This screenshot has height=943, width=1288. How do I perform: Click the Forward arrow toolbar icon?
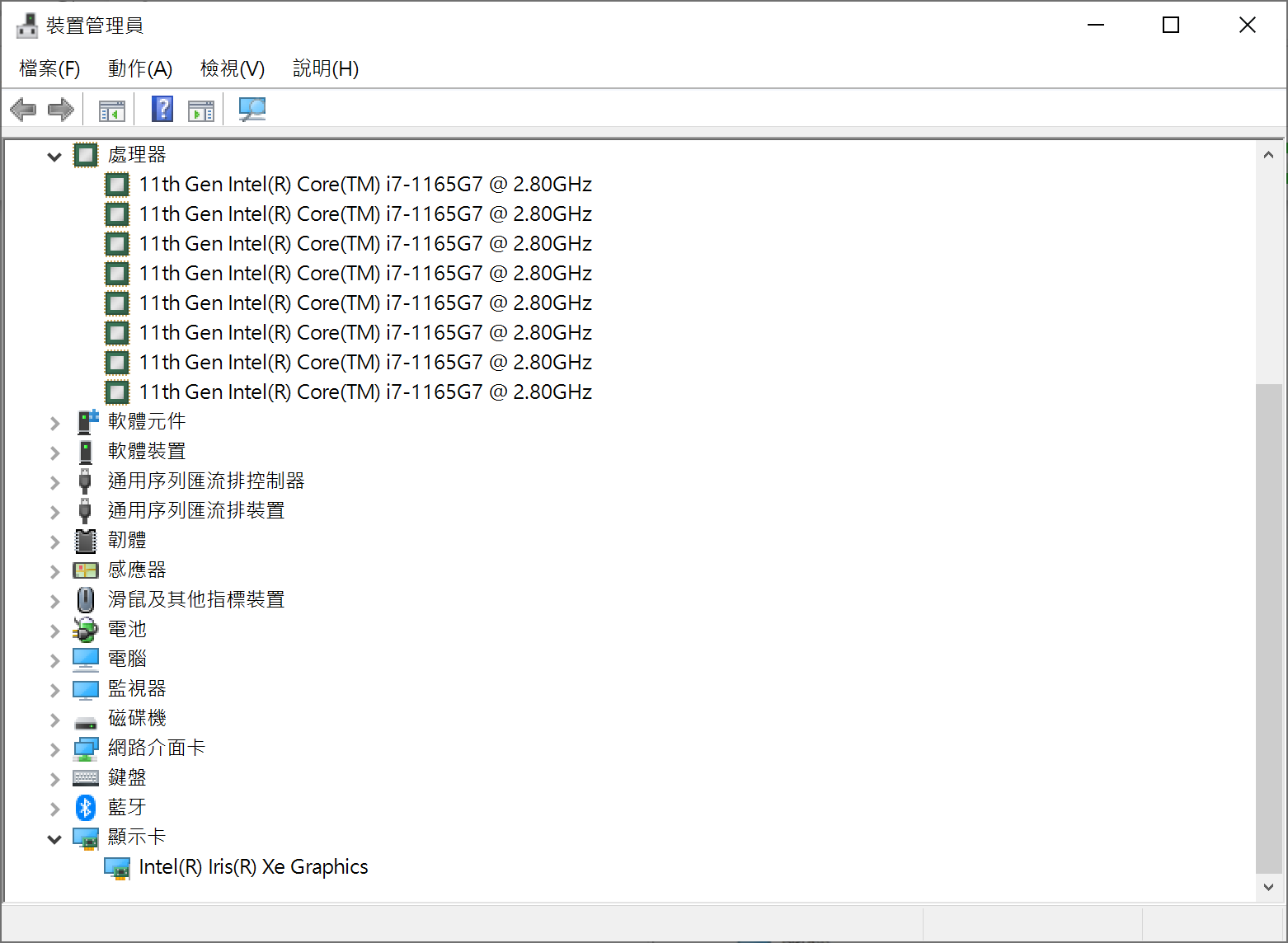pyautogui.click(x=61, y=110)
